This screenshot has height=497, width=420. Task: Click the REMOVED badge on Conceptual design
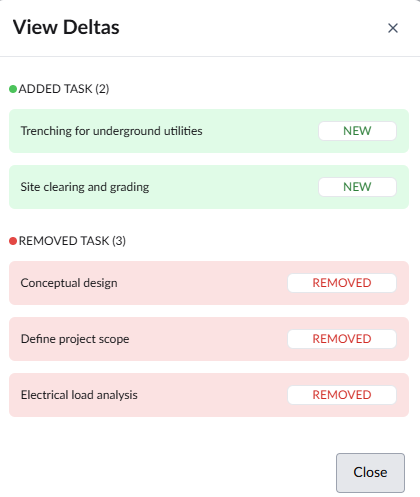342,283
